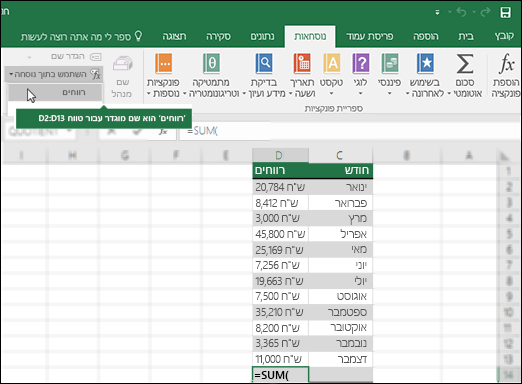
Task: Click the Undo arrow in quick access toolbar
Action: click(461, 12)
